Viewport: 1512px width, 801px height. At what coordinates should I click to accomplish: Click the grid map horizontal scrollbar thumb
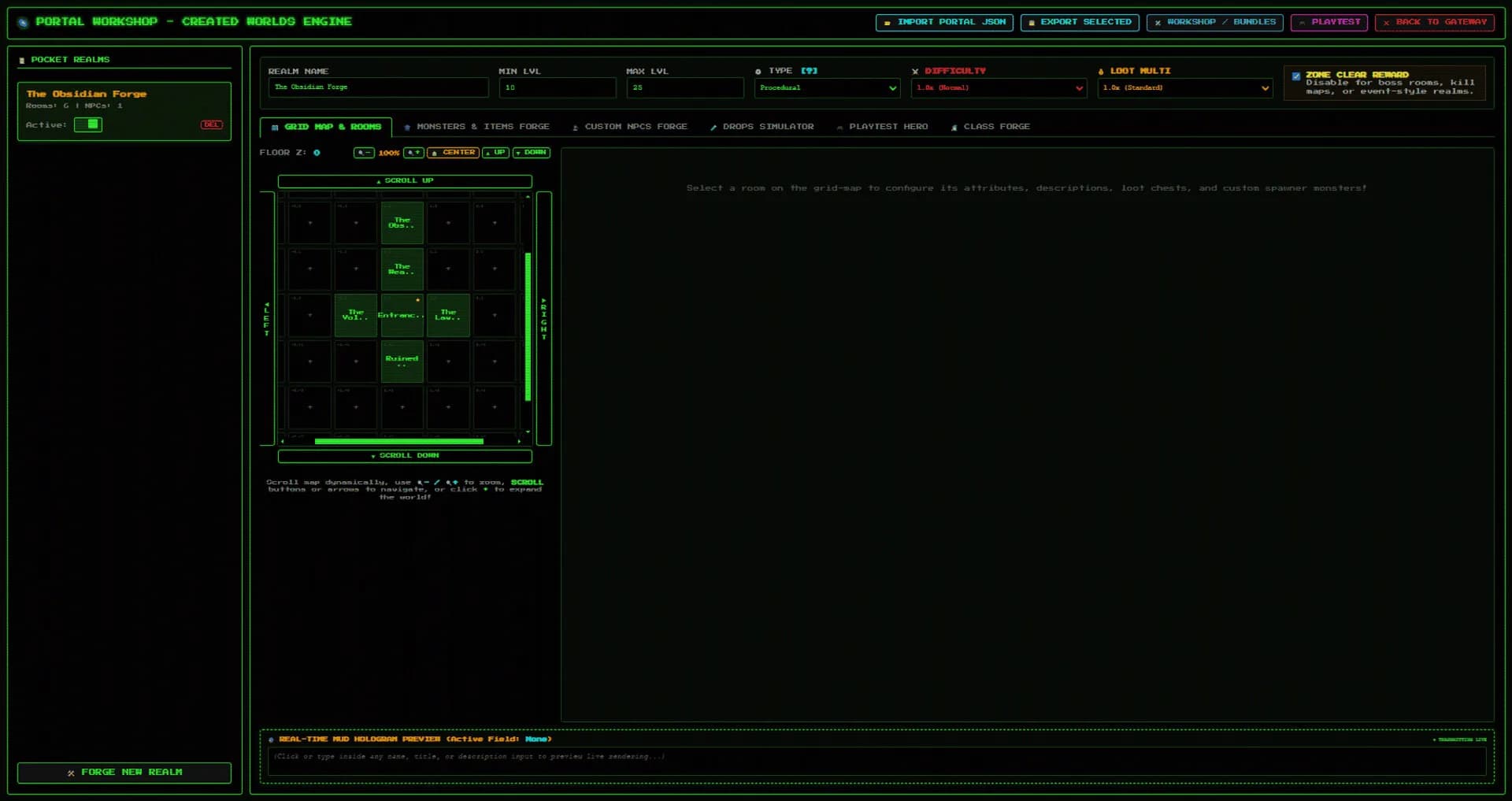399,442
